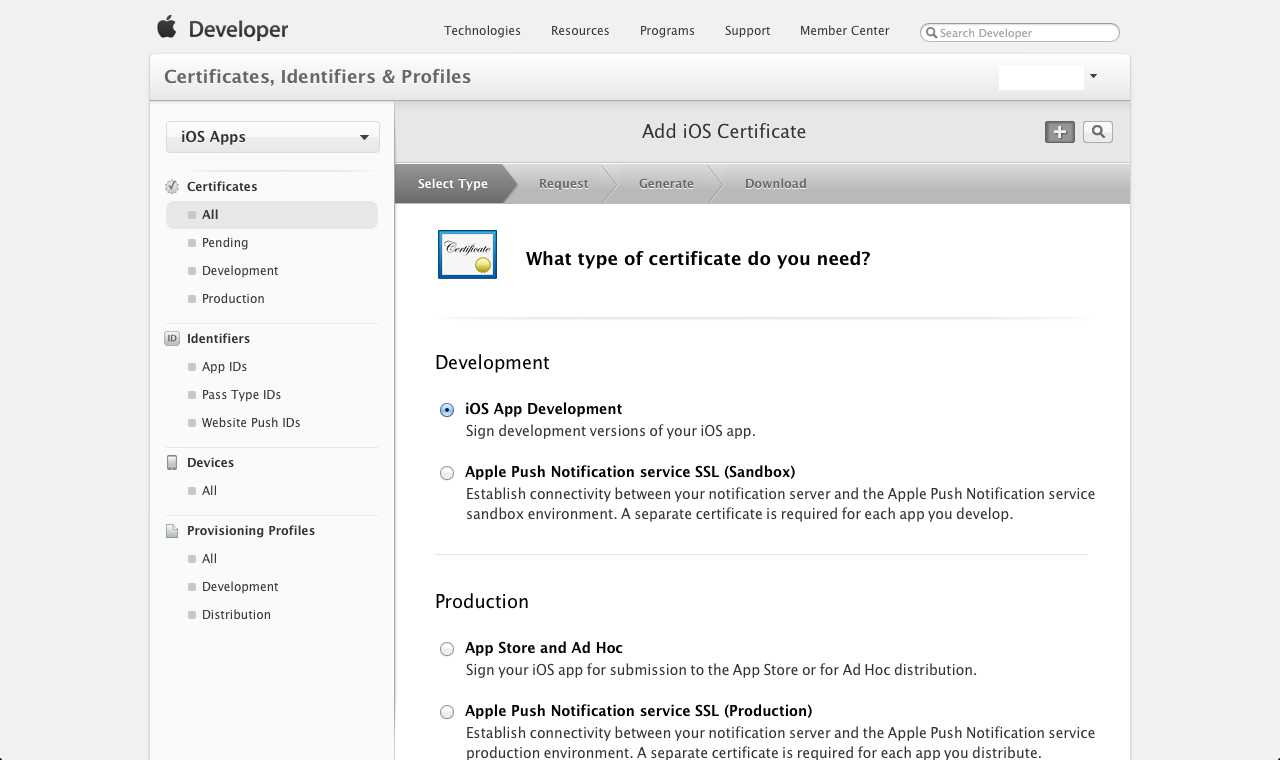Click the Select Type step

(x=453, y=184)
